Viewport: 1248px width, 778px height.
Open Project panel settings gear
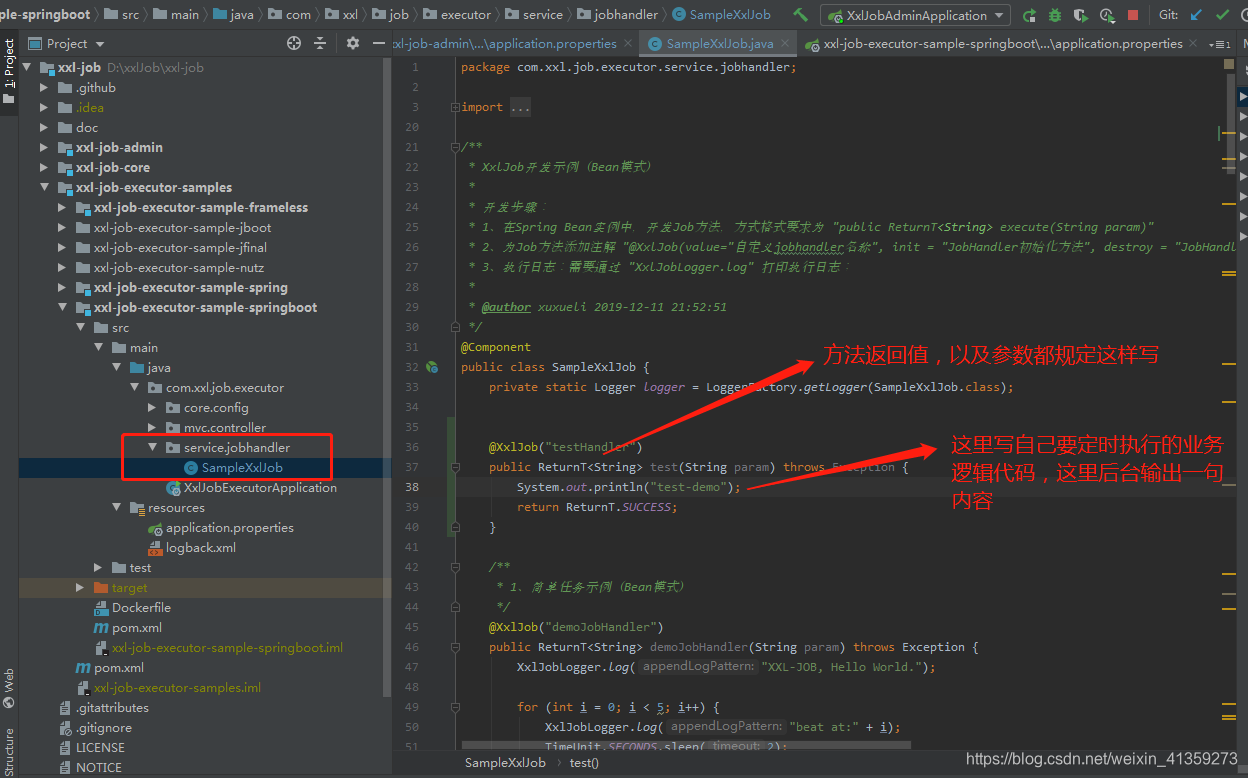(x=352, y=43)
